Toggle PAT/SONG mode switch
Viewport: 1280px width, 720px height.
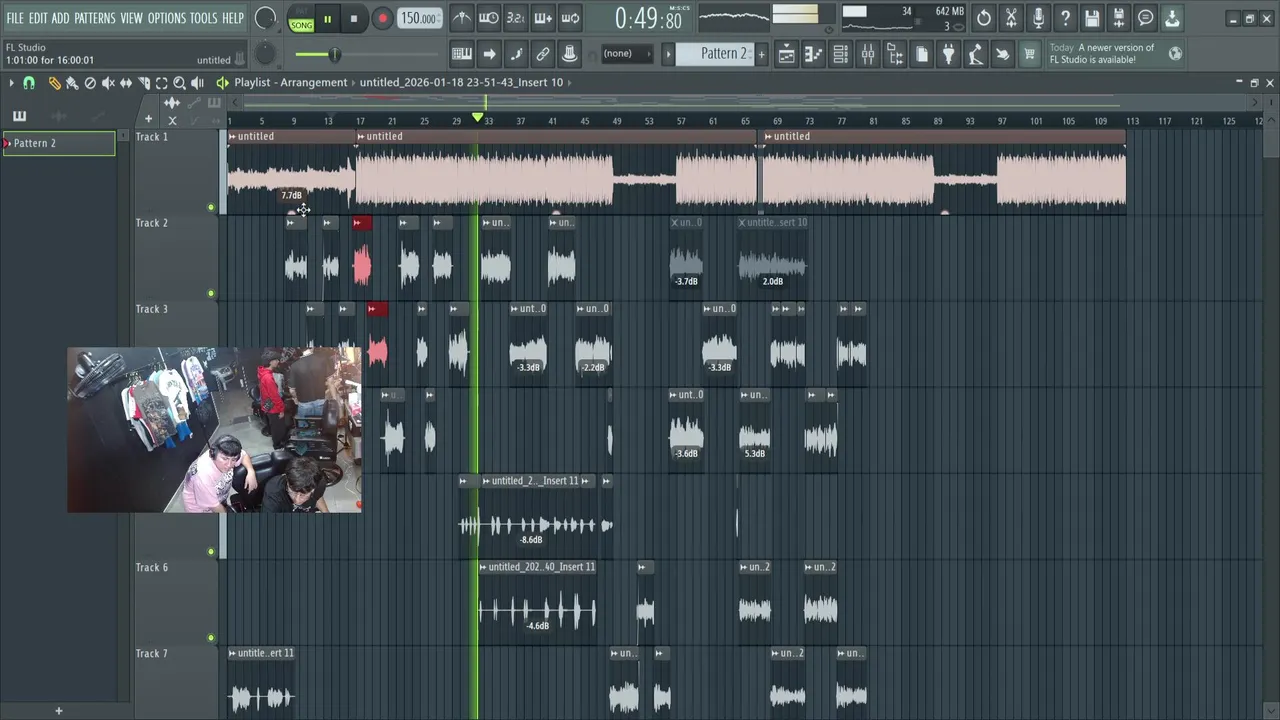pos(301,19)
